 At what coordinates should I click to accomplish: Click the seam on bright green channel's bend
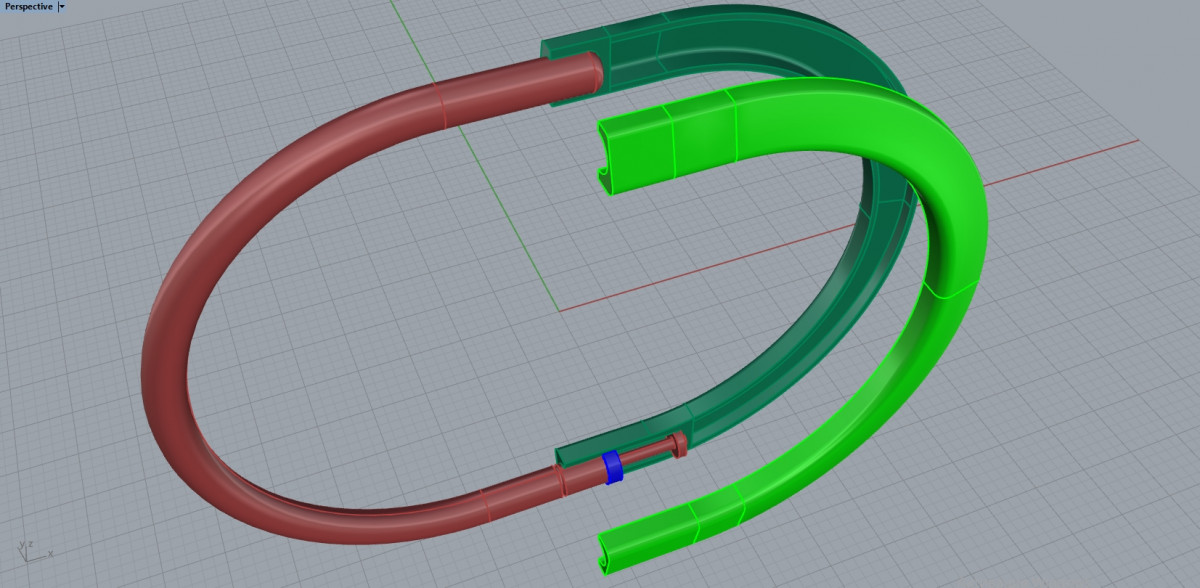point(948,292)
